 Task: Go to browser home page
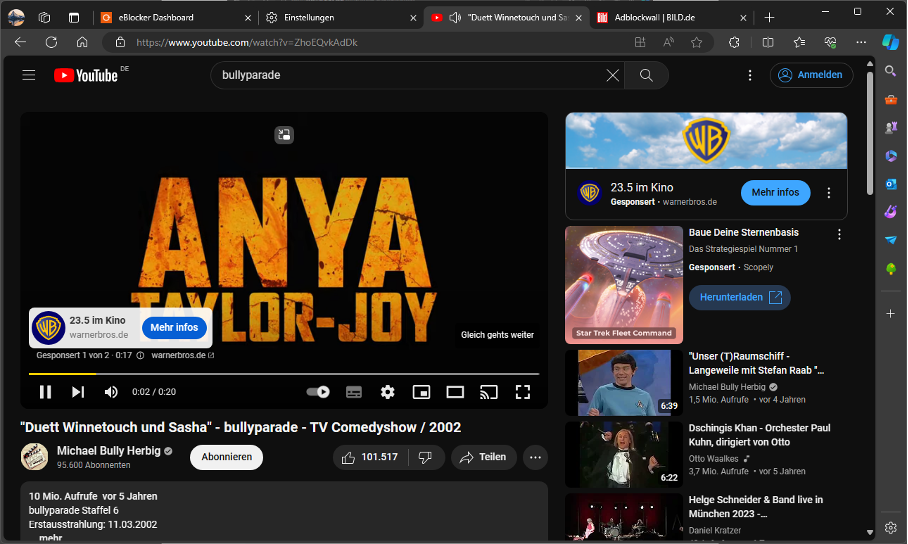click(x=82, y=42)
